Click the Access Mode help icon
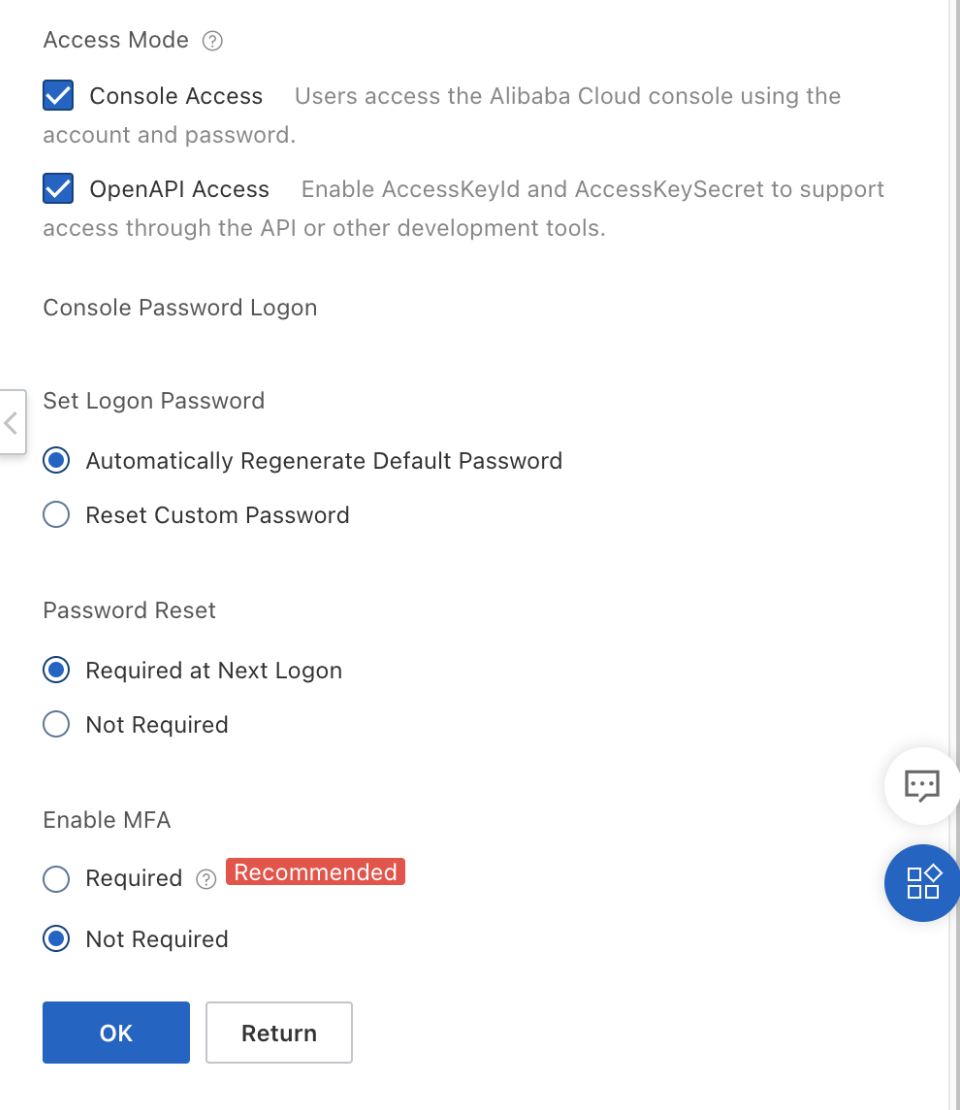This screenshot has width=960, height=1110. click(212, 41)
